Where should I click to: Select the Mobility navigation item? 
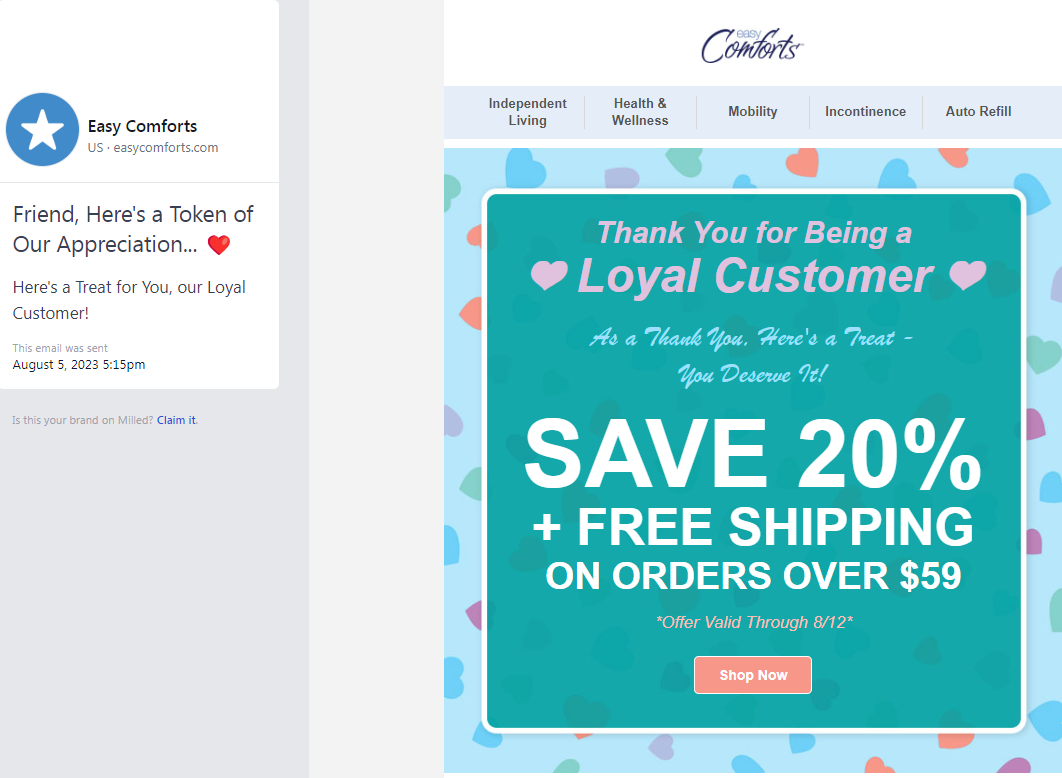pos(752,112)
